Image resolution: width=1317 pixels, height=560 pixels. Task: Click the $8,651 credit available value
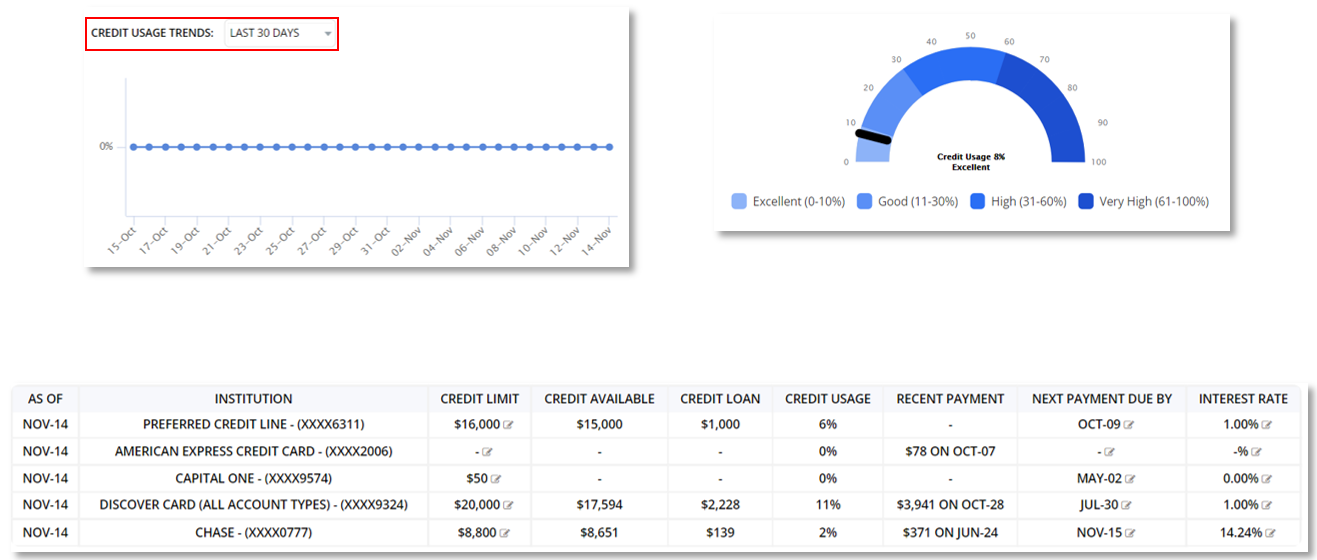coord(600,533)
